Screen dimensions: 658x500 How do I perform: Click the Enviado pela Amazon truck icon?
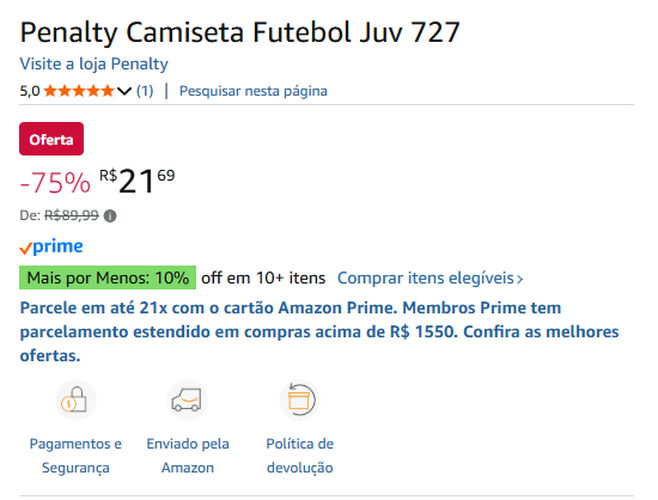pos(187,401)
